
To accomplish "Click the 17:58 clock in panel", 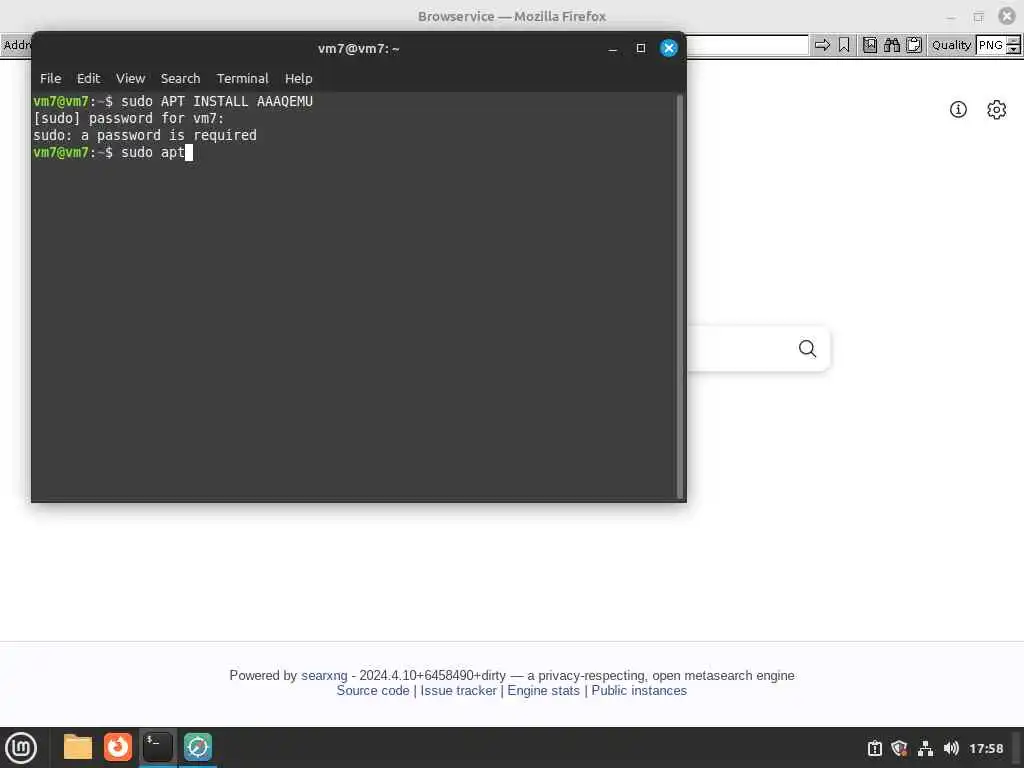I will pos(986,748).
